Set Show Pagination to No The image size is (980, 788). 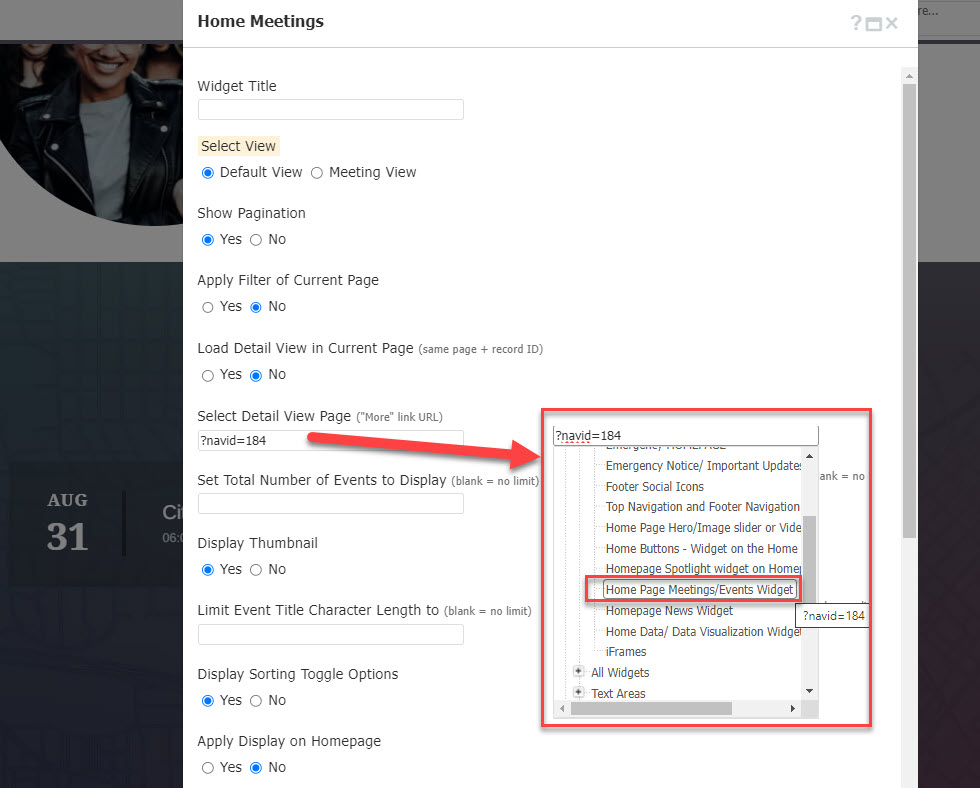(257, 239)
